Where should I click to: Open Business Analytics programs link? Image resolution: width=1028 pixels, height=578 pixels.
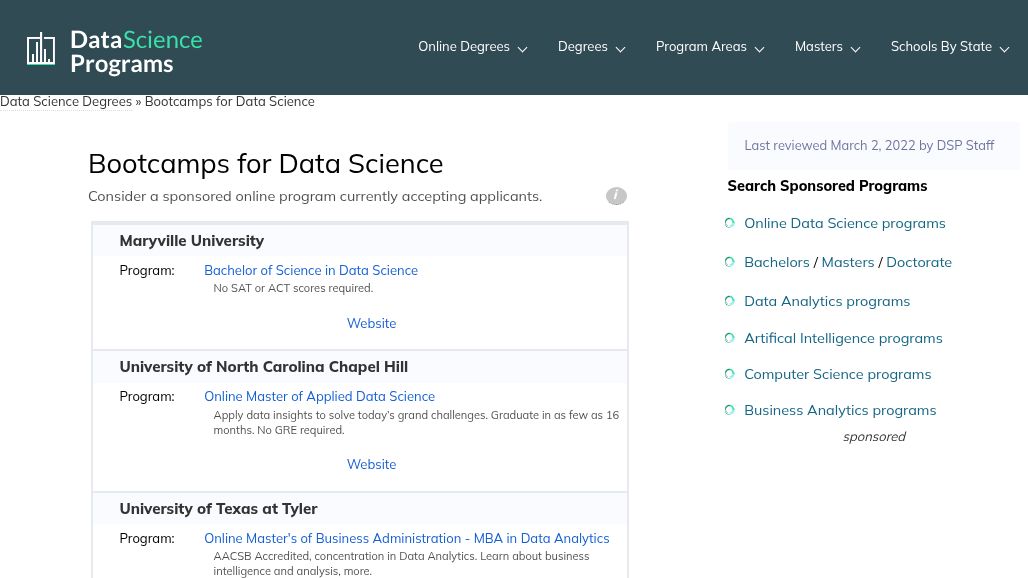[840, 410]
